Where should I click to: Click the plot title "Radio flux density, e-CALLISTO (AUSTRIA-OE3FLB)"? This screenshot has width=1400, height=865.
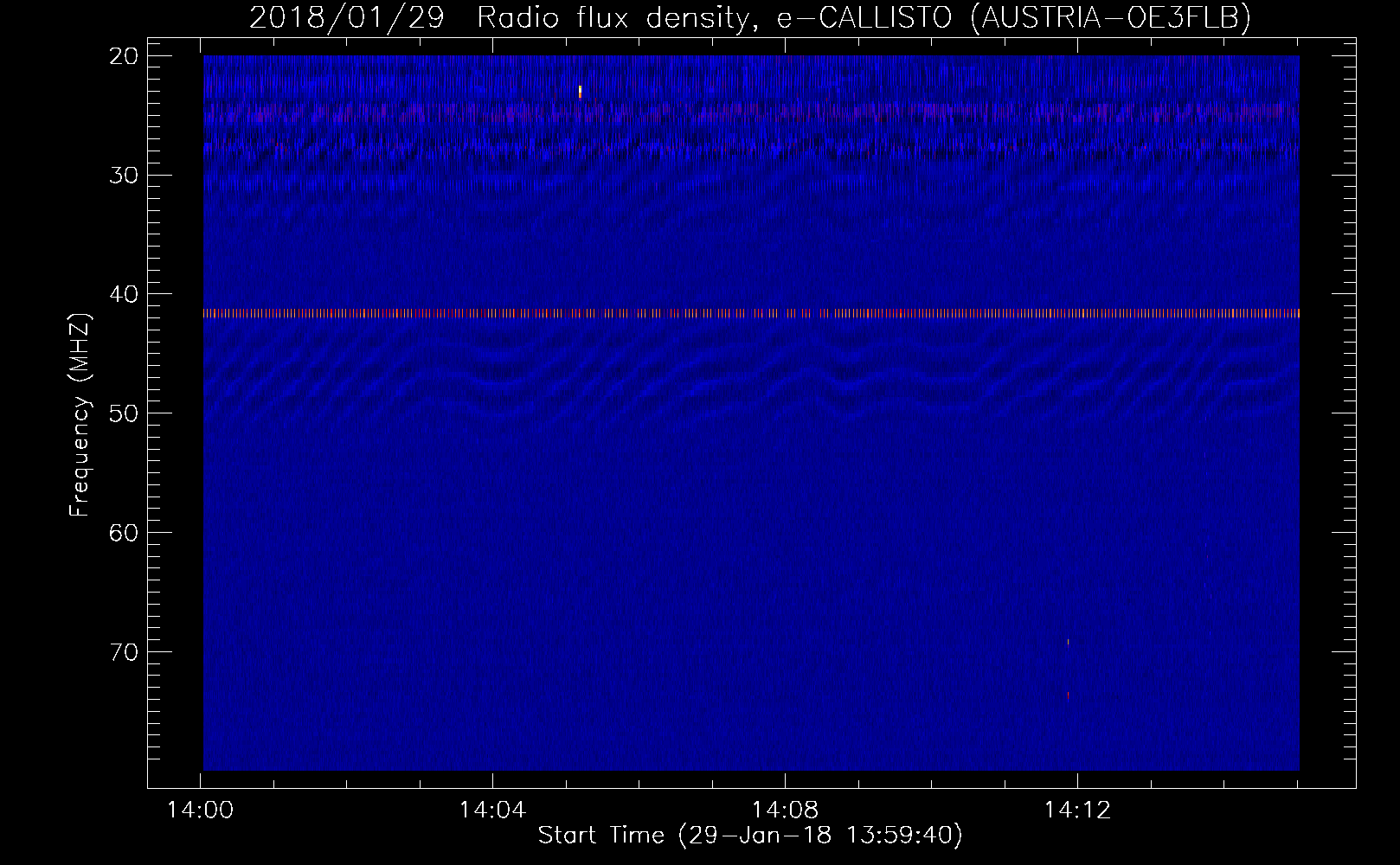click(864, 17)
